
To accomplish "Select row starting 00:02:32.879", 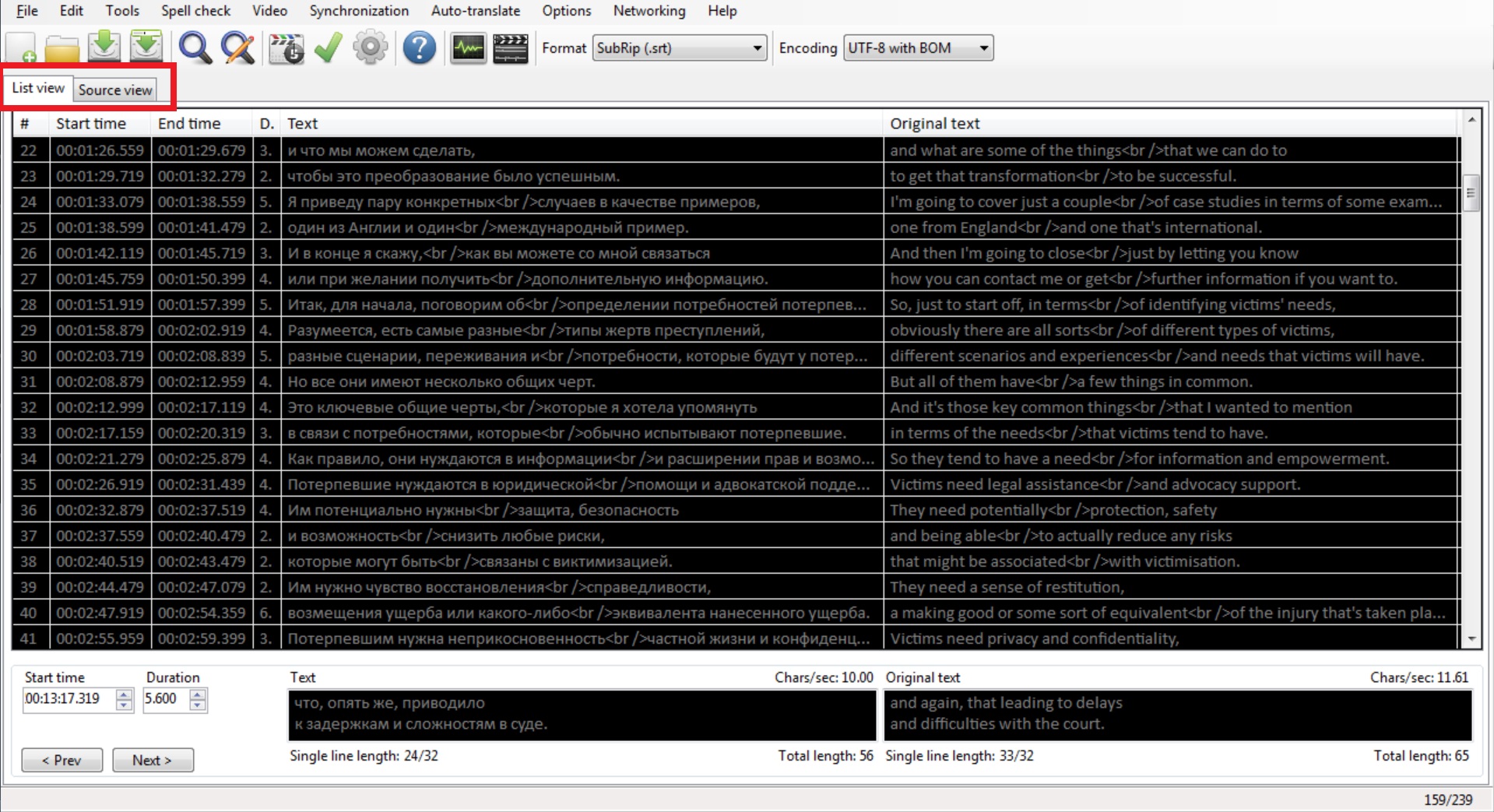I will pyautogui.click(x=736, y=510).
